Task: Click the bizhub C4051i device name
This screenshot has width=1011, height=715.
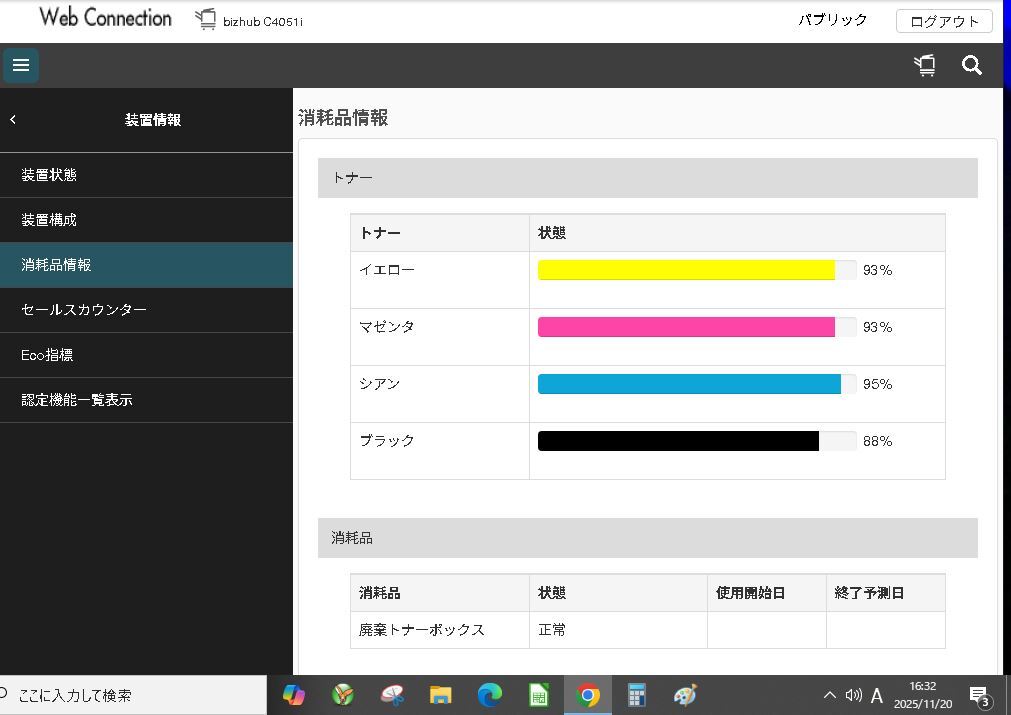Action: click(x=263, y=22)
